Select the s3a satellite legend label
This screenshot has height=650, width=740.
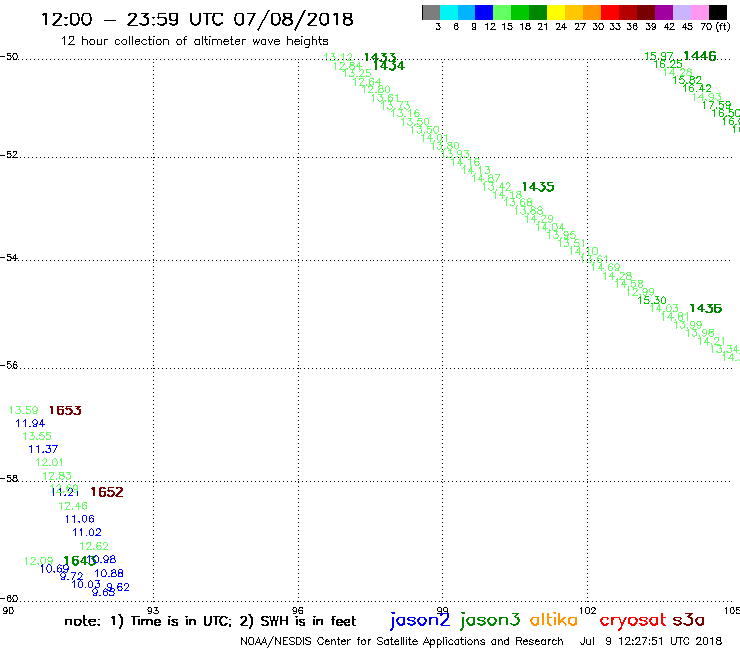(x=688, y=620)
